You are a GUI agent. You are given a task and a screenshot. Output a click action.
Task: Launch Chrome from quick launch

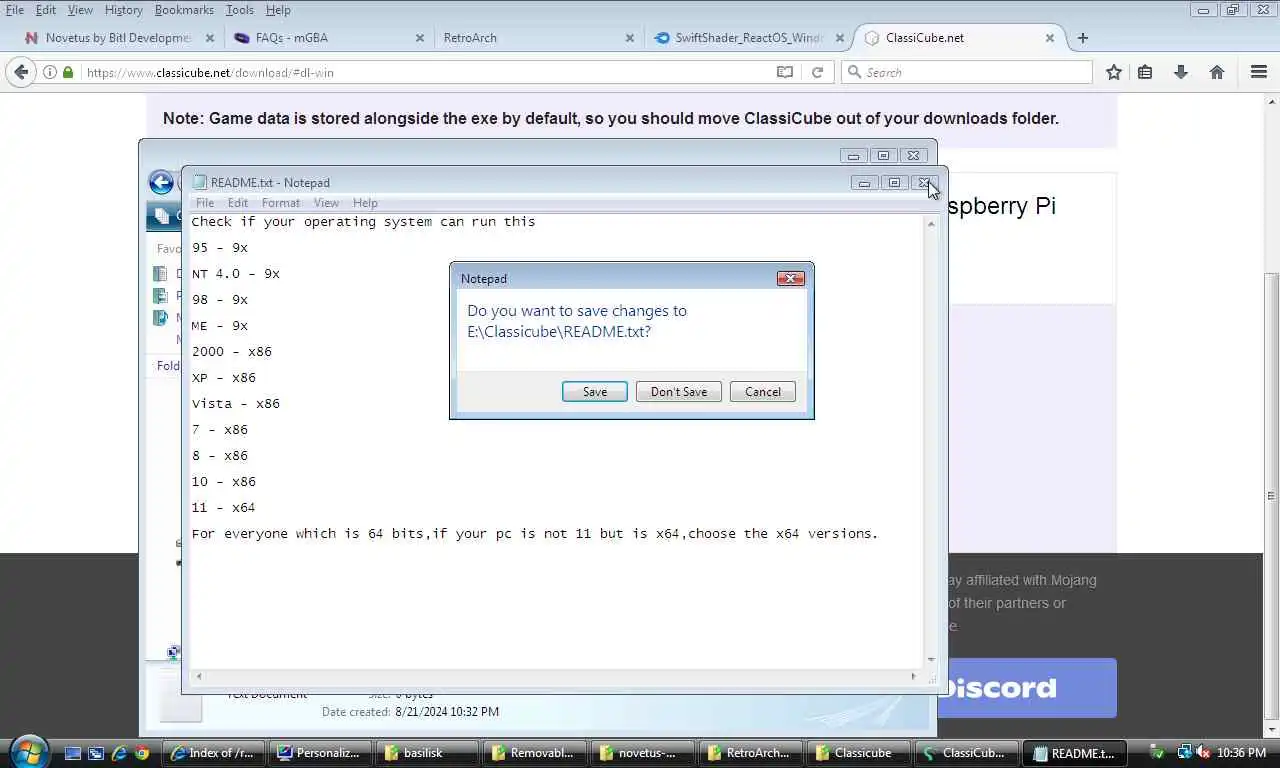click(x=142, y=753)
